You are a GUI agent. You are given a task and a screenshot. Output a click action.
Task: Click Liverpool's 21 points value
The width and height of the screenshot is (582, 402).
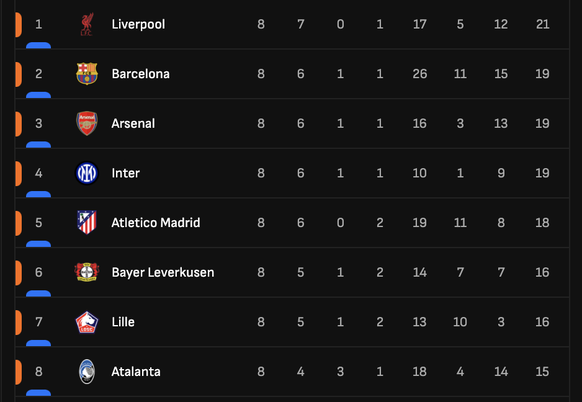point(543,24)
